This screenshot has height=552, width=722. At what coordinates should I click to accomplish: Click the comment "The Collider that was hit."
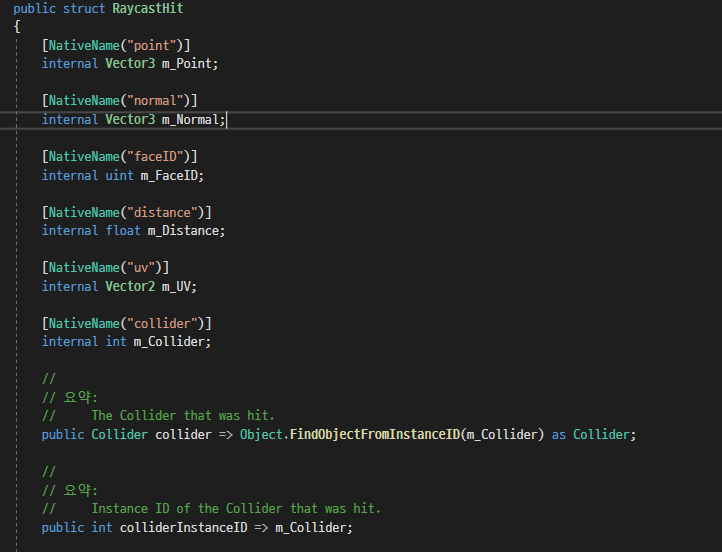(183, 416)
